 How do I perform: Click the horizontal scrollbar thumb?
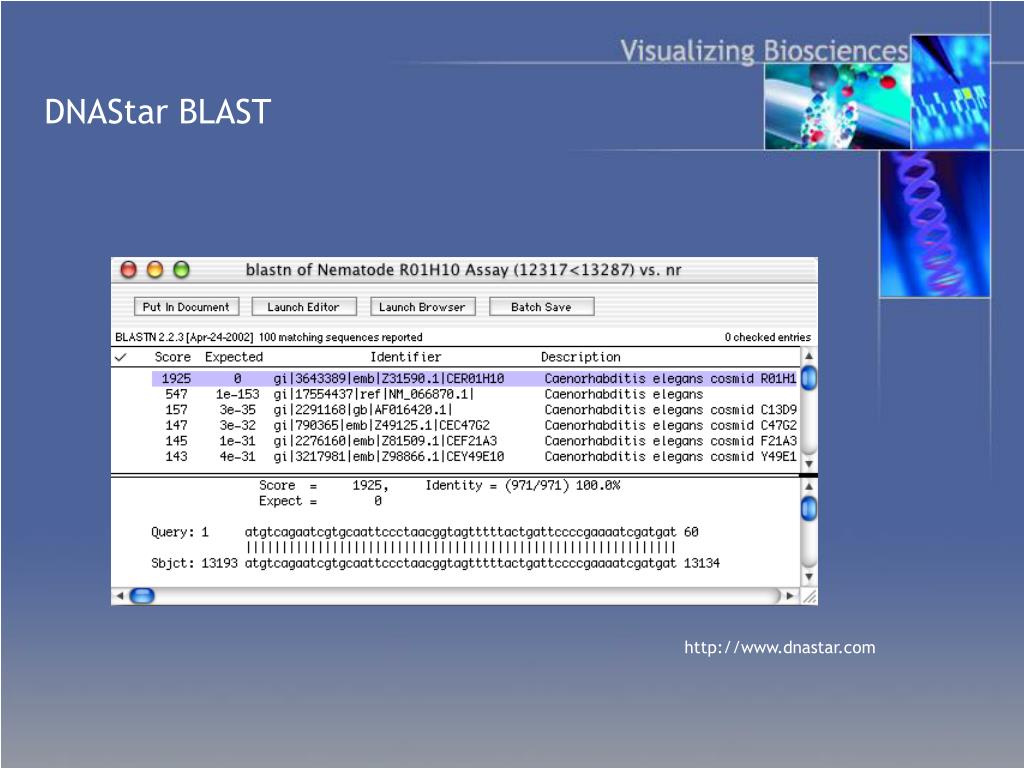pyautogui.click(x=142, y=596)
